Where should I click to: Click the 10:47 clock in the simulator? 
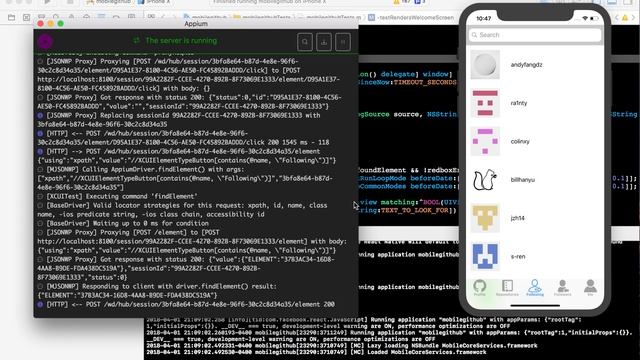(x=484, y=18)
